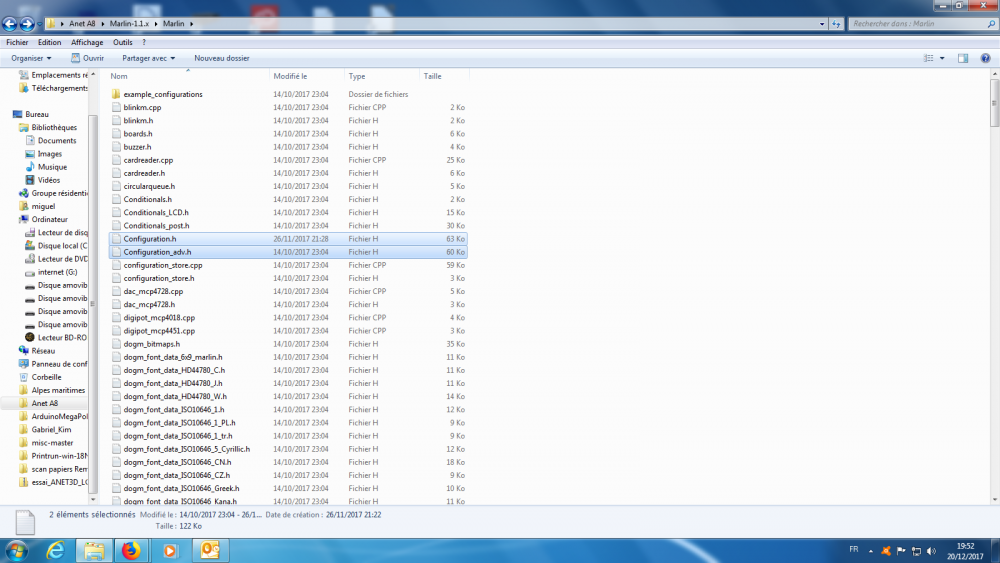
Task: Open the Fichier menu
Action: click(x=17, y=42)
